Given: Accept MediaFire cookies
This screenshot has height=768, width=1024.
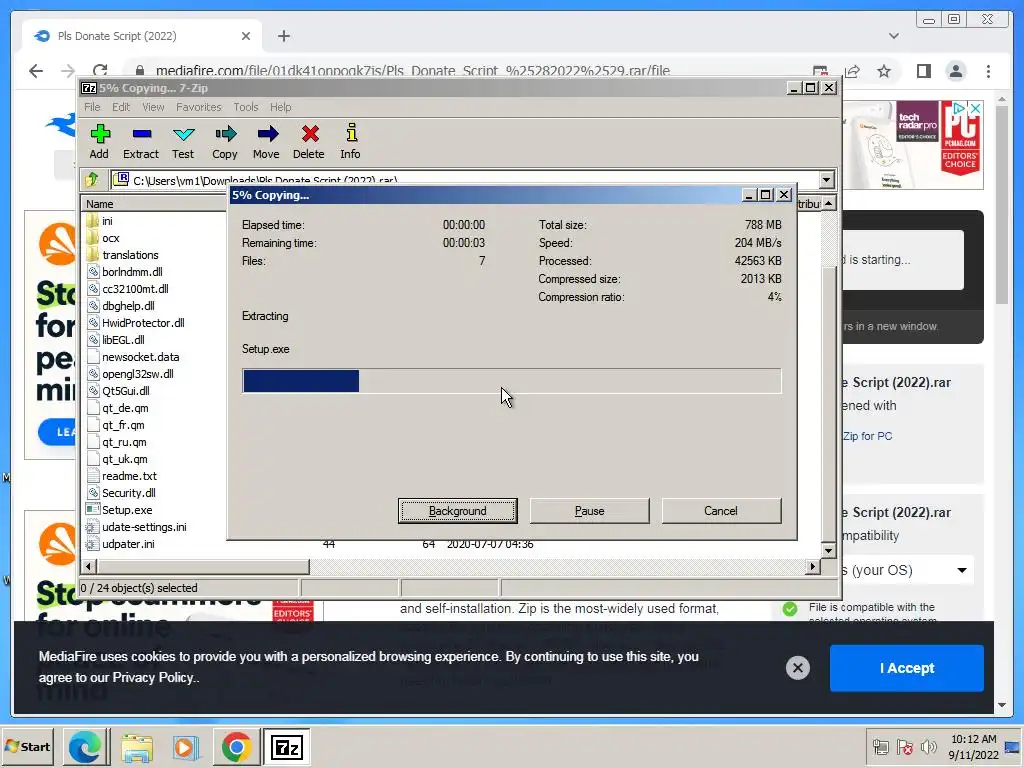Looking at the screenshot, I should (x=906, y=668).
